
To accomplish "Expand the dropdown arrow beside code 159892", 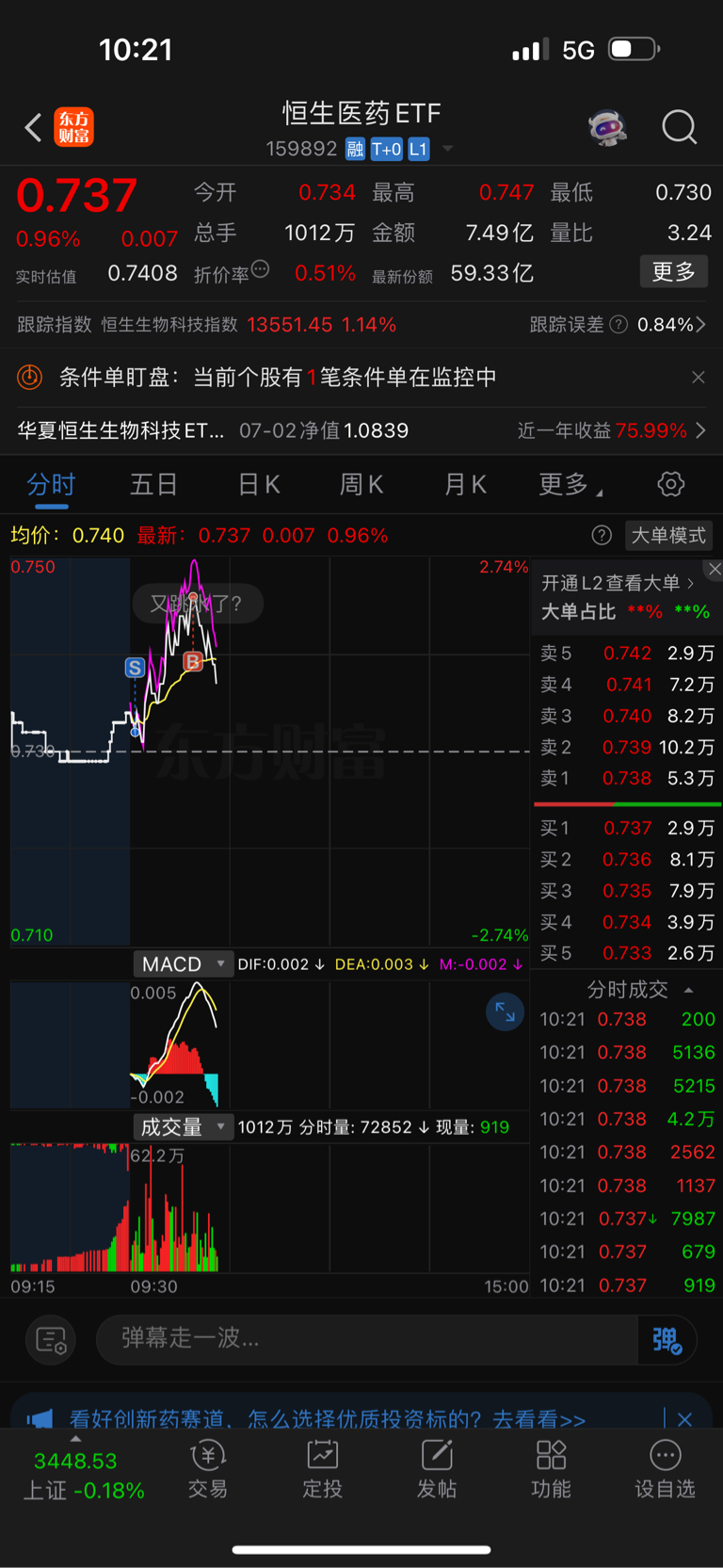I will point(448,149).
